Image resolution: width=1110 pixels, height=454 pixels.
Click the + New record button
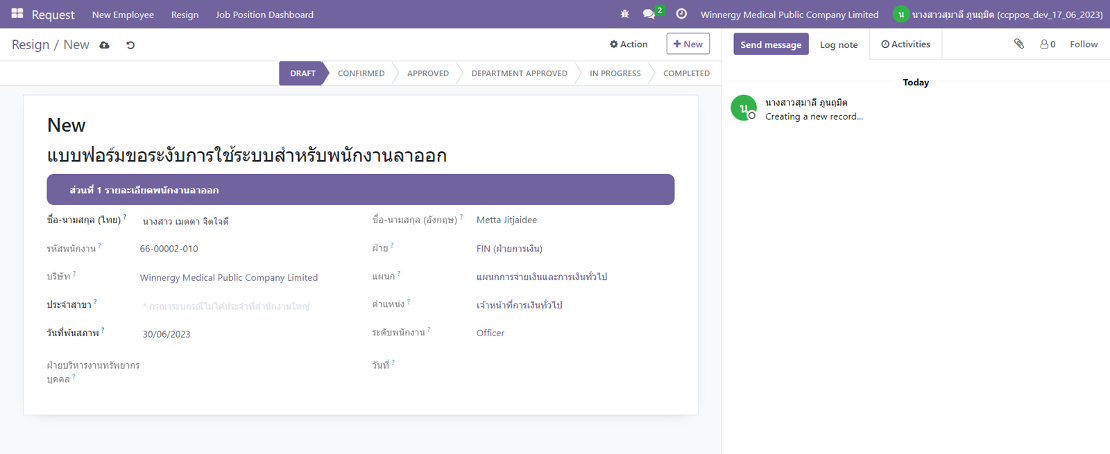tap(687, 44)
